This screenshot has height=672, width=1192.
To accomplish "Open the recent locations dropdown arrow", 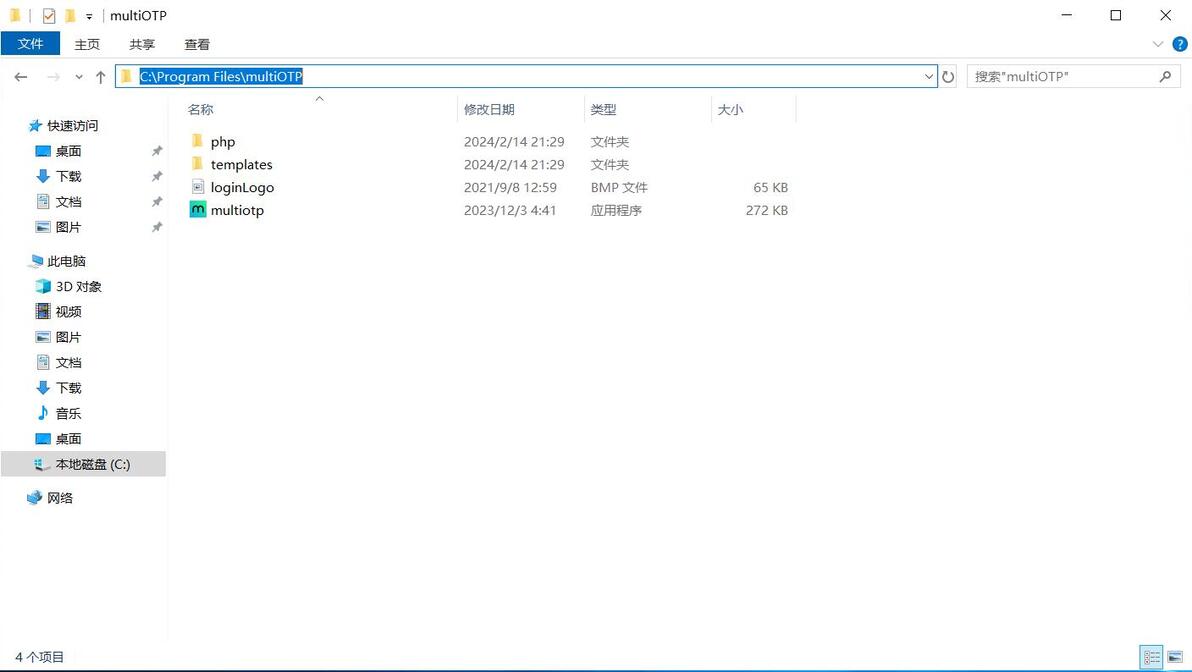I will click(x=78, y=77).
